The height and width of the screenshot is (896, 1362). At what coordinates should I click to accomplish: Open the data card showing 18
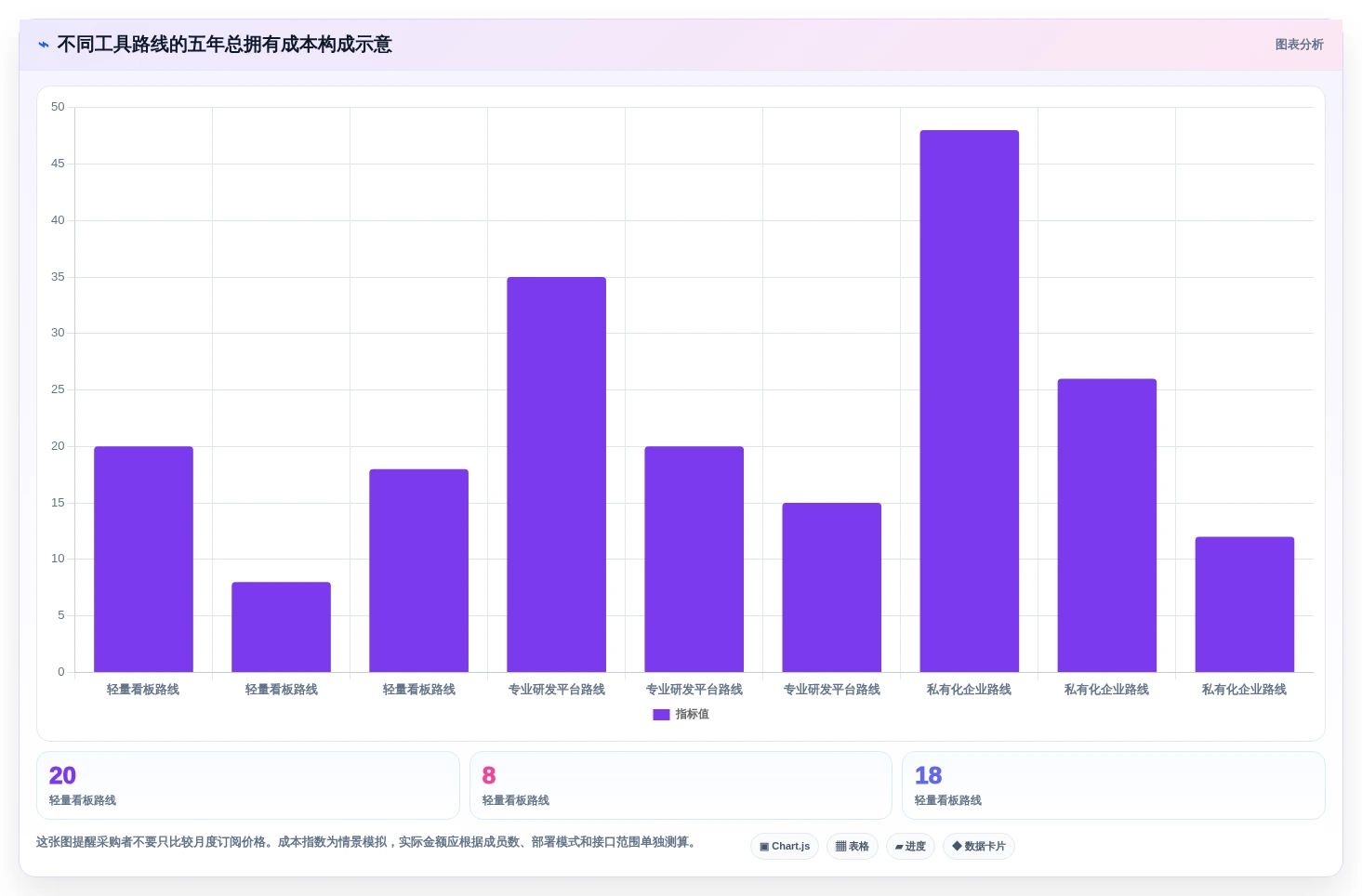(1113, 785)
